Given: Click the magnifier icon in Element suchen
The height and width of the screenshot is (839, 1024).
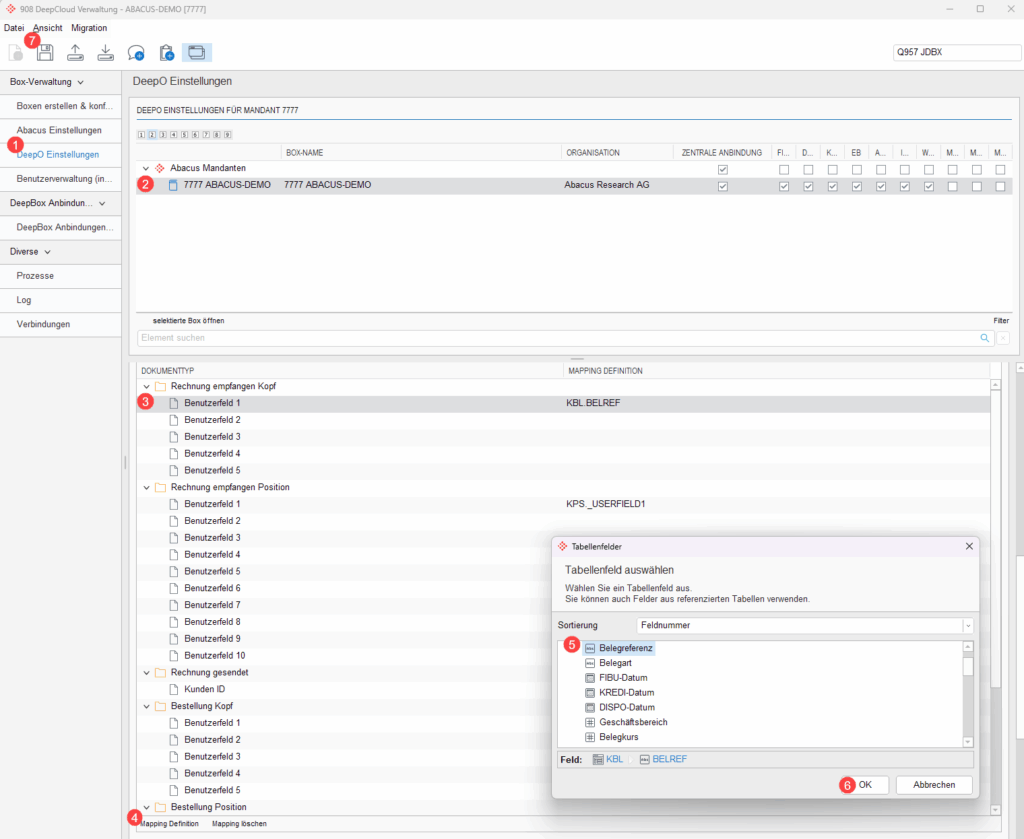Looking at the screenshot, I should click(984, 338).
